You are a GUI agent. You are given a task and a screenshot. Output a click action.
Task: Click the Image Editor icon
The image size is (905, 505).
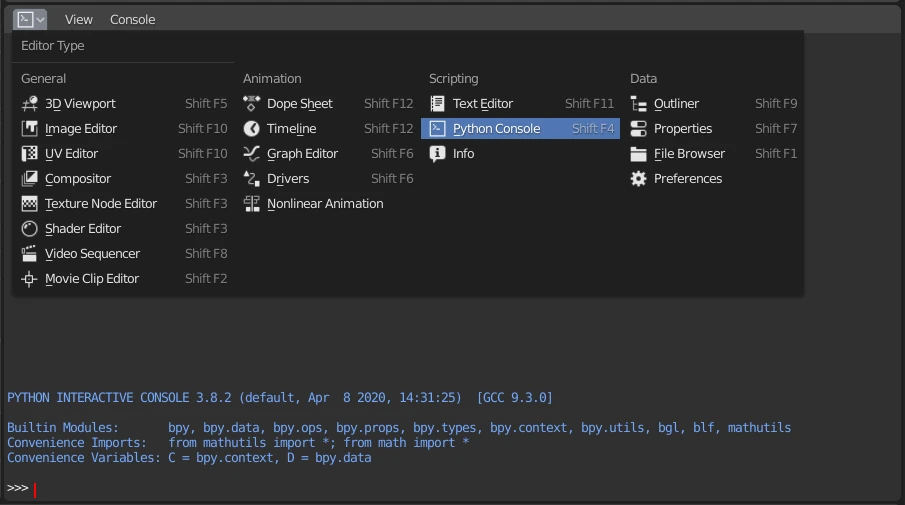coord(29,129)
